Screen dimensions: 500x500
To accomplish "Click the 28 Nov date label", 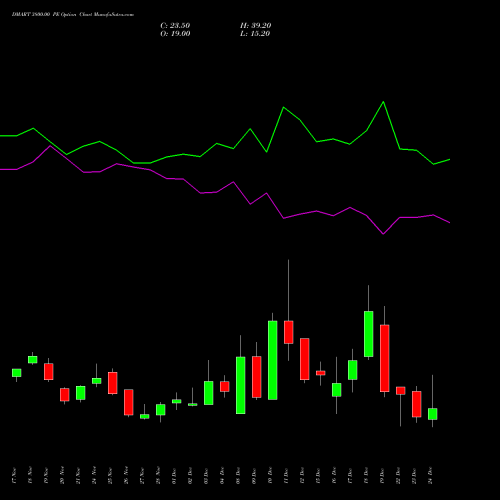I will 158,476.
